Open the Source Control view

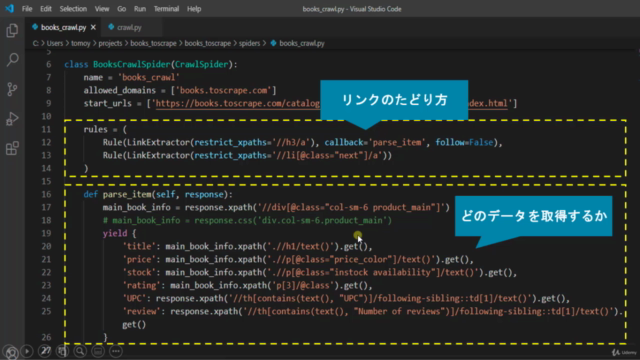click(x=12, y=89)
